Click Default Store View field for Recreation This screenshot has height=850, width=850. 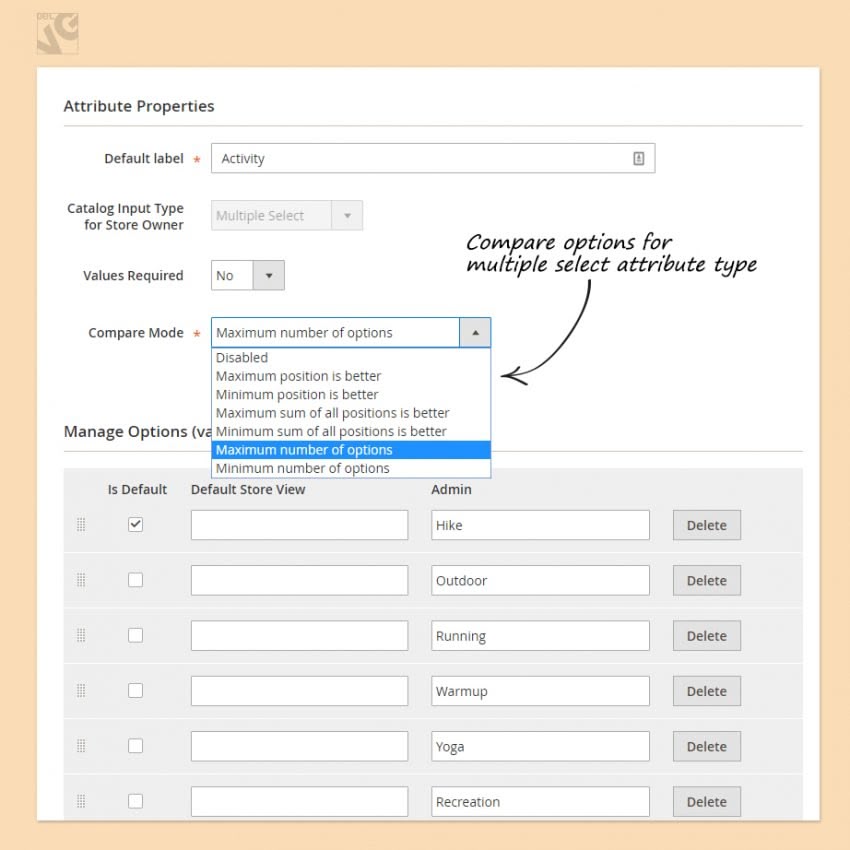click(299, 801)
